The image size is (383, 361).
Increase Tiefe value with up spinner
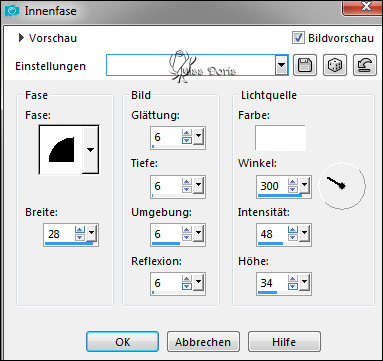(x=187, y=181)
